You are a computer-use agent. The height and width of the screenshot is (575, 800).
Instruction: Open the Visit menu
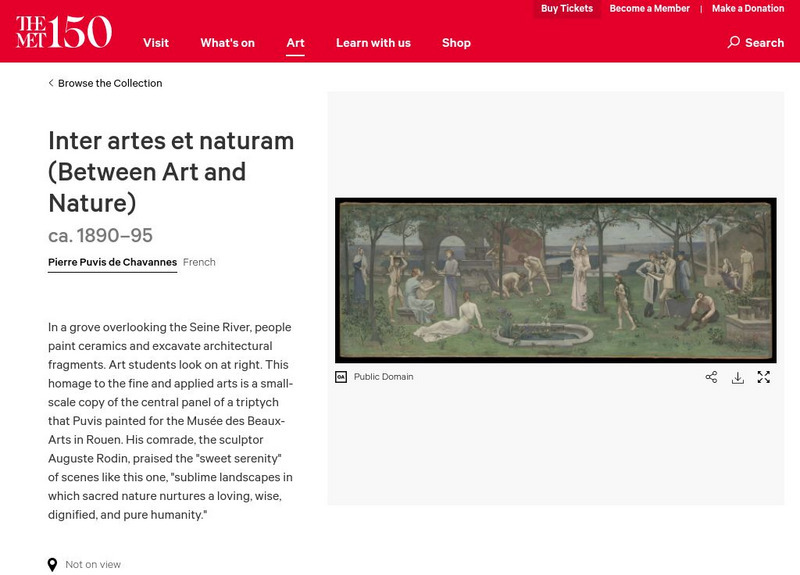click(x=156, y=43)
